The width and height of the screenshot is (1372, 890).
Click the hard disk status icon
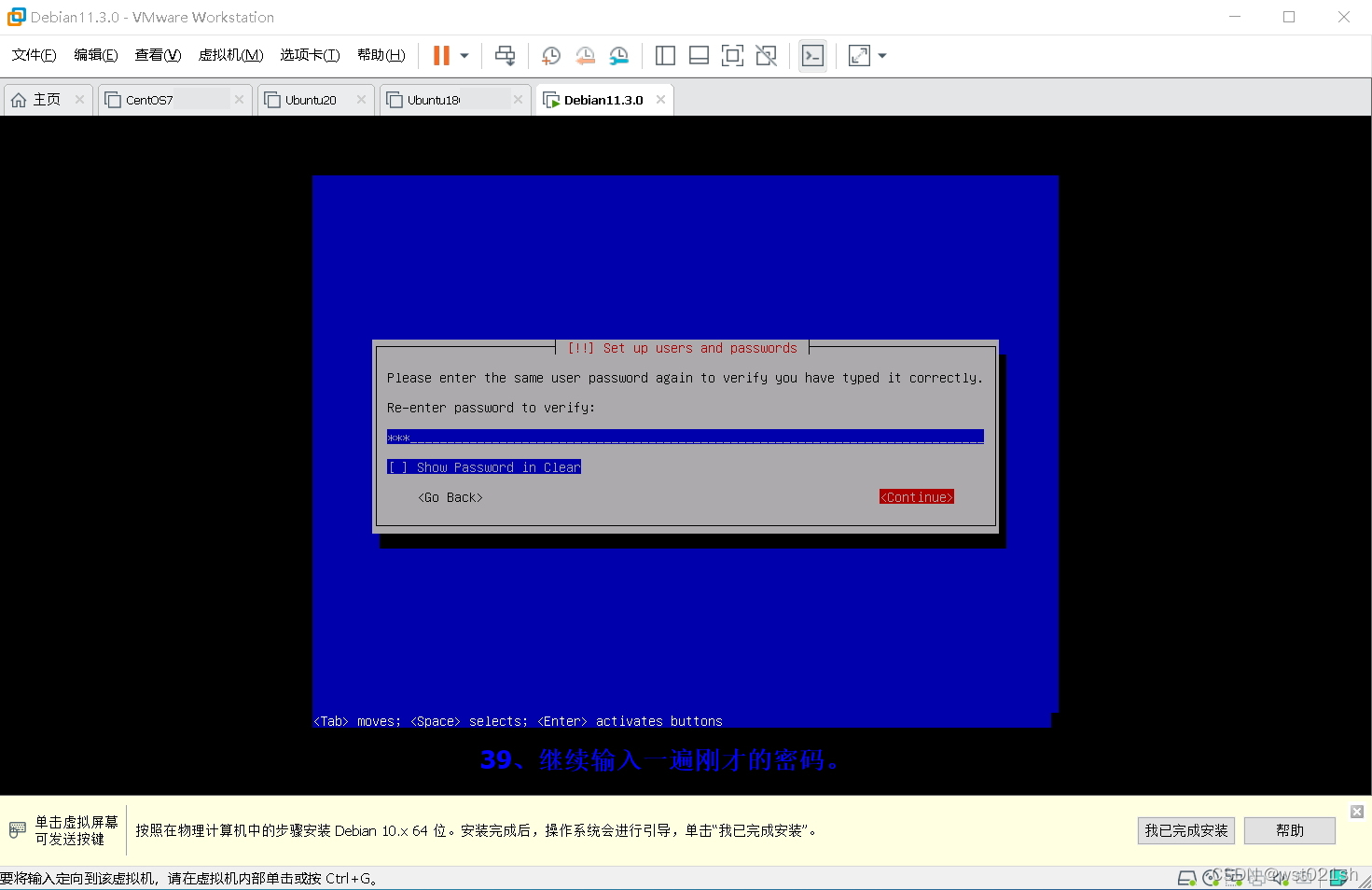1186,878
